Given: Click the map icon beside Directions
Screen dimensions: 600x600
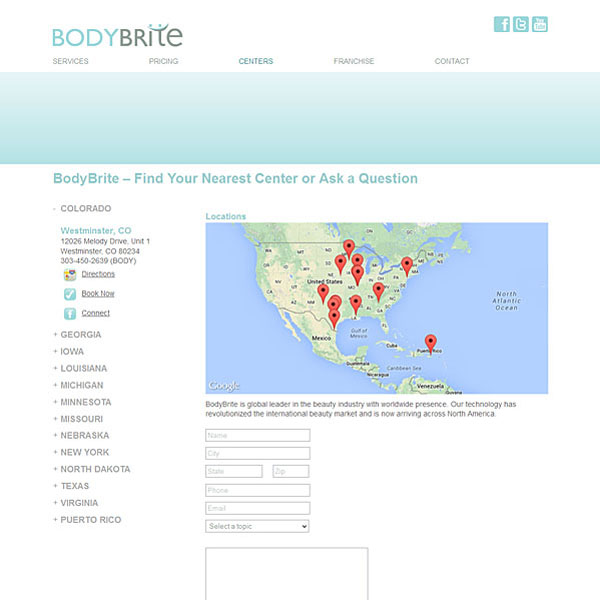Looking at the screenshot, I should point(70,274).
